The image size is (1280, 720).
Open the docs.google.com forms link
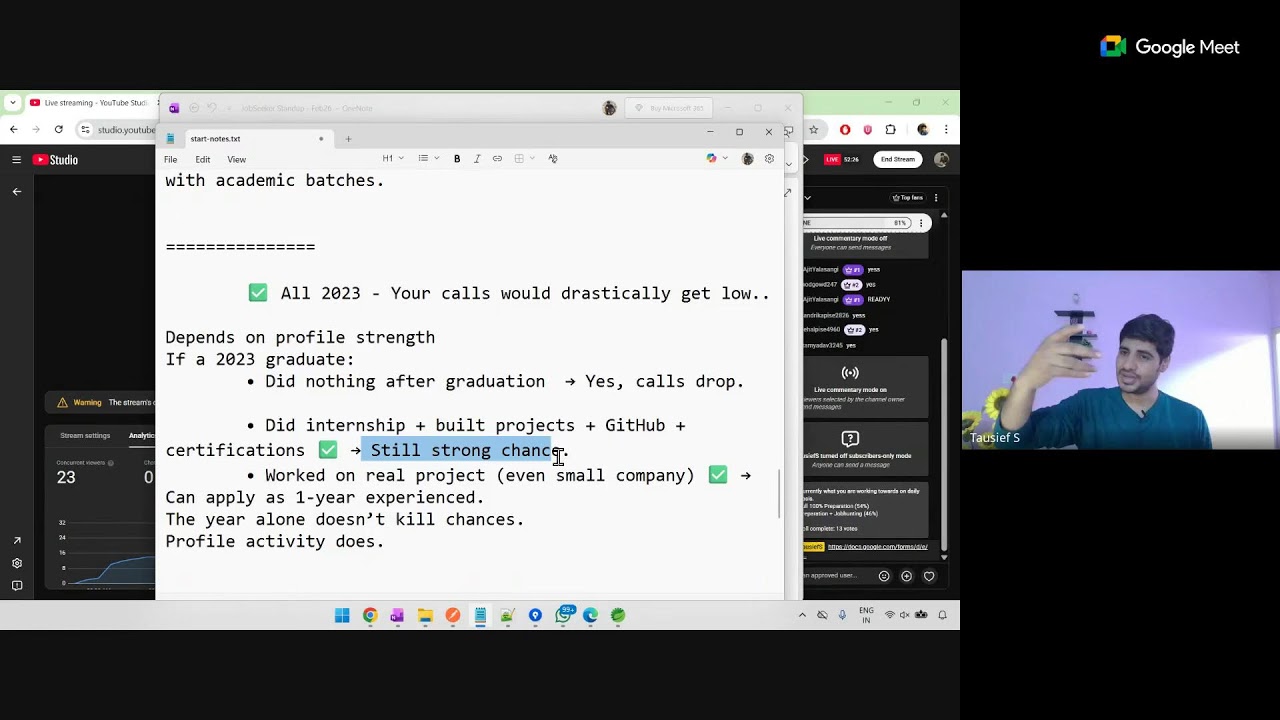point(877,547)
